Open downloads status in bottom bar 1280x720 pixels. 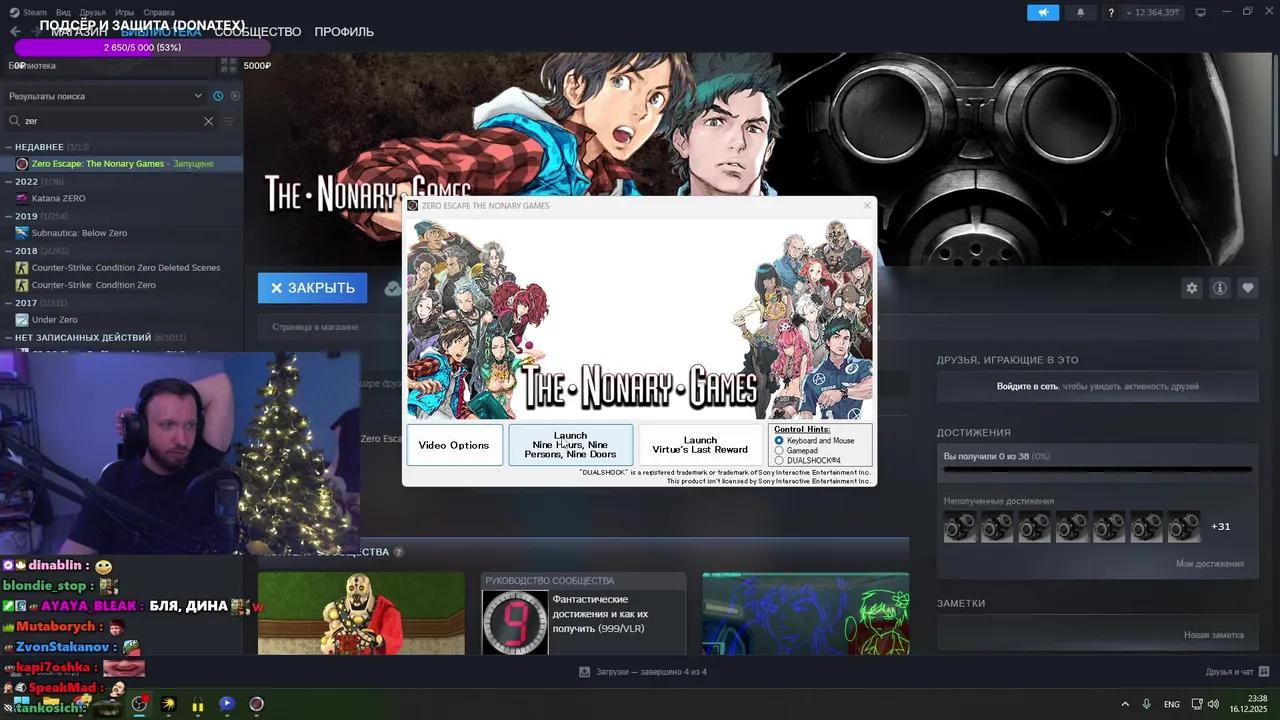pyautogui.click(x=643, y=672)
